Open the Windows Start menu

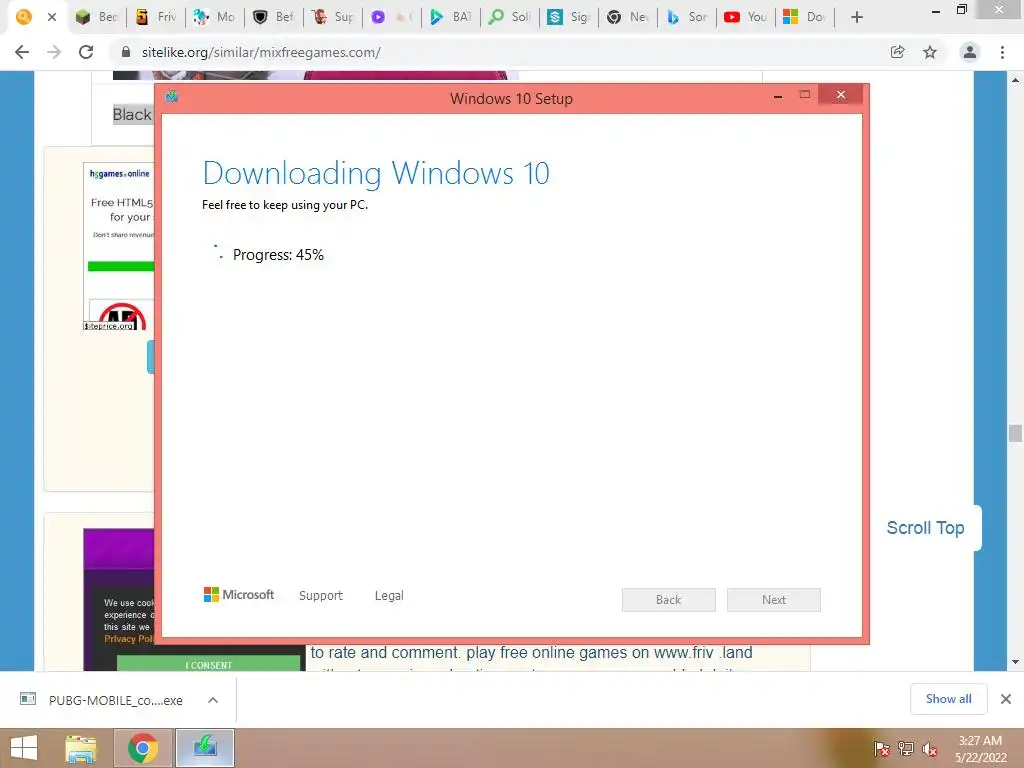coord(24,748)
